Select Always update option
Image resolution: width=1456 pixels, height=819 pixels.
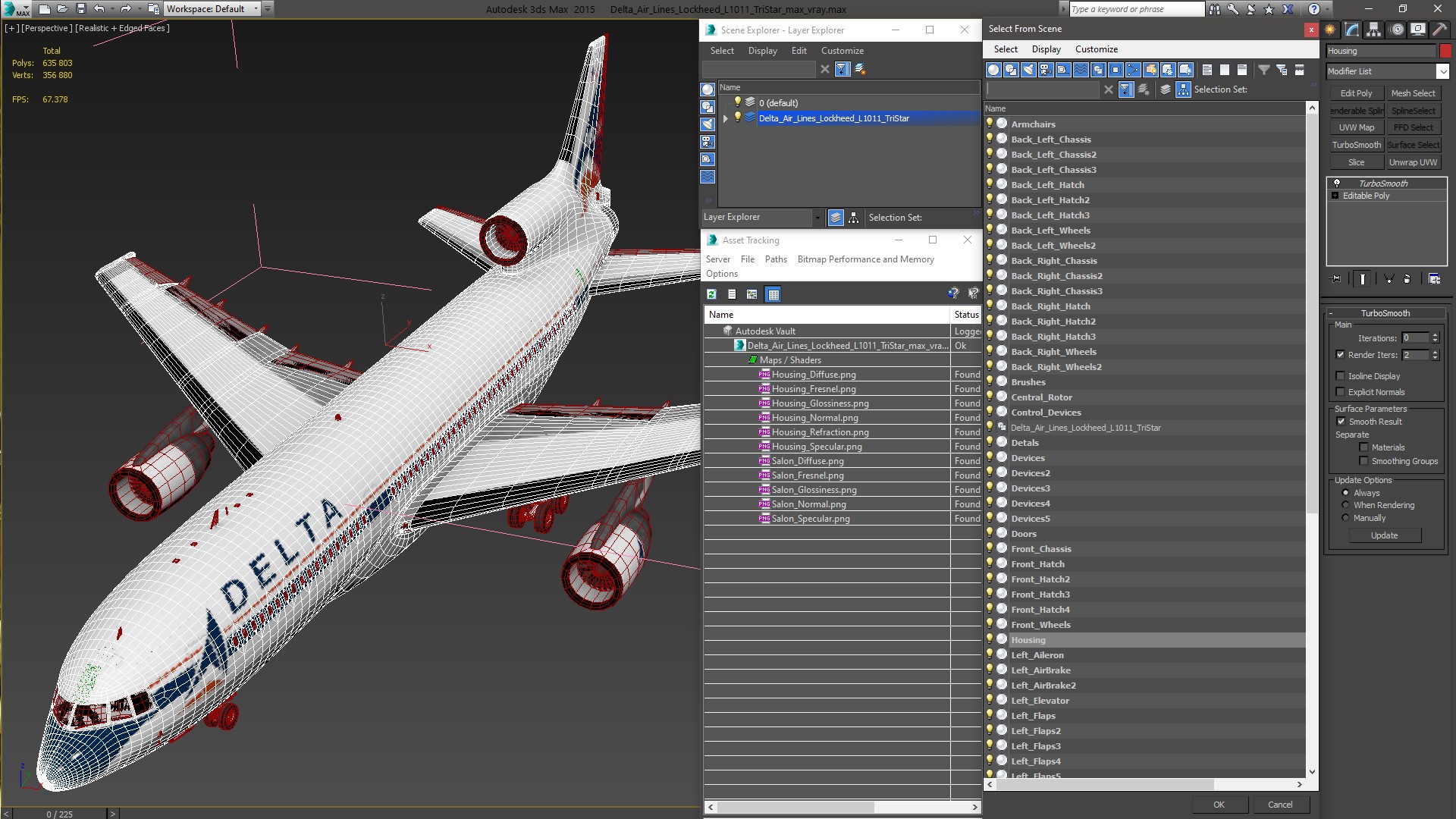coord(1346,493)
